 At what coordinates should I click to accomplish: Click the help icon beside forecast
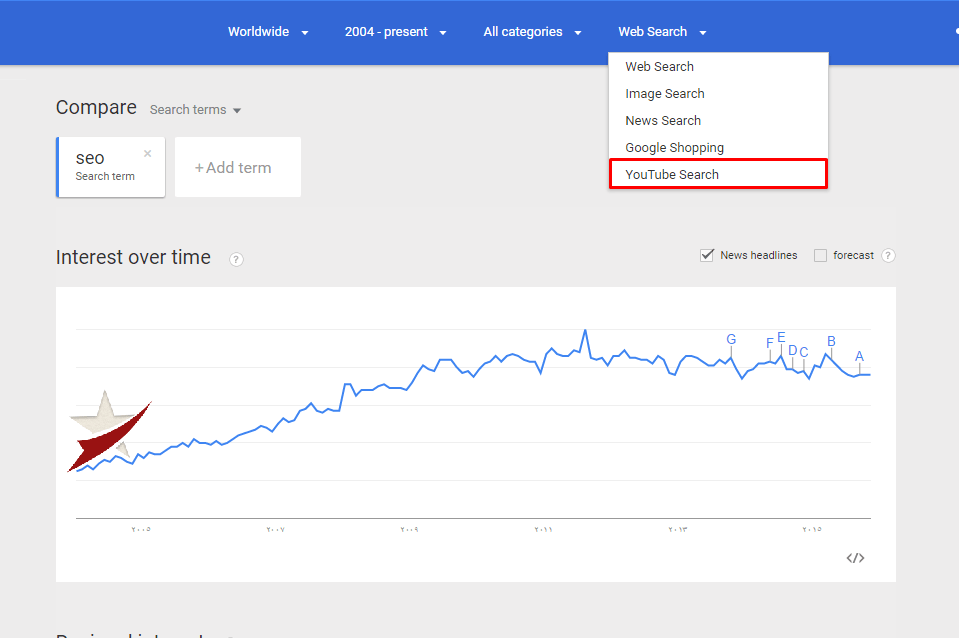tap(888, 256)
